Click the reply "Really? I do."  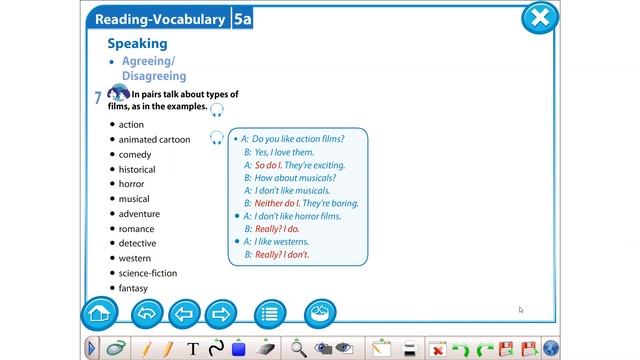(x=277, y=229)
